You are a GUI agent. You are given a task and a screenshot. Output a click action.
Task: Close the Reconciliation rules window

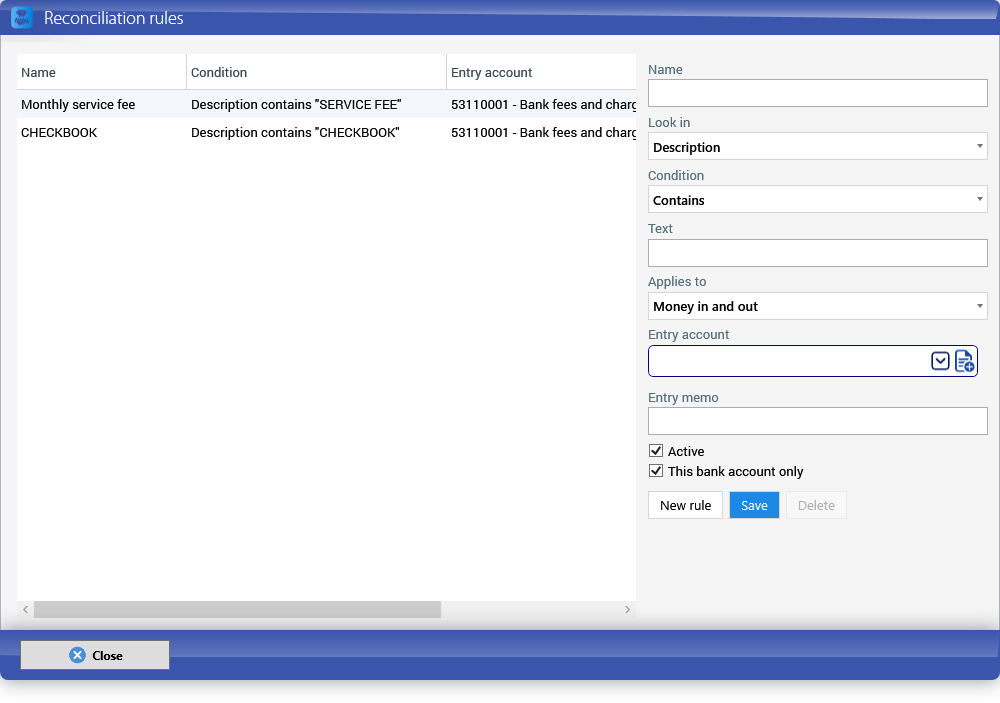tap(95, 655)
